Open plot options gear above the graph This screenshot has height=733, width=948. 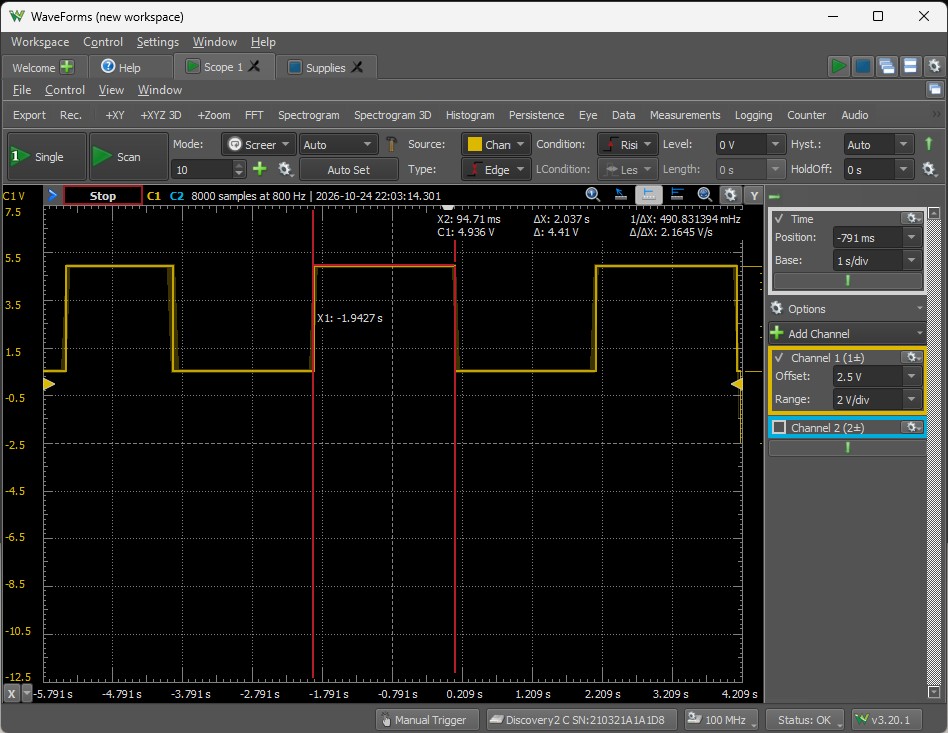click(x=730, y=195)
